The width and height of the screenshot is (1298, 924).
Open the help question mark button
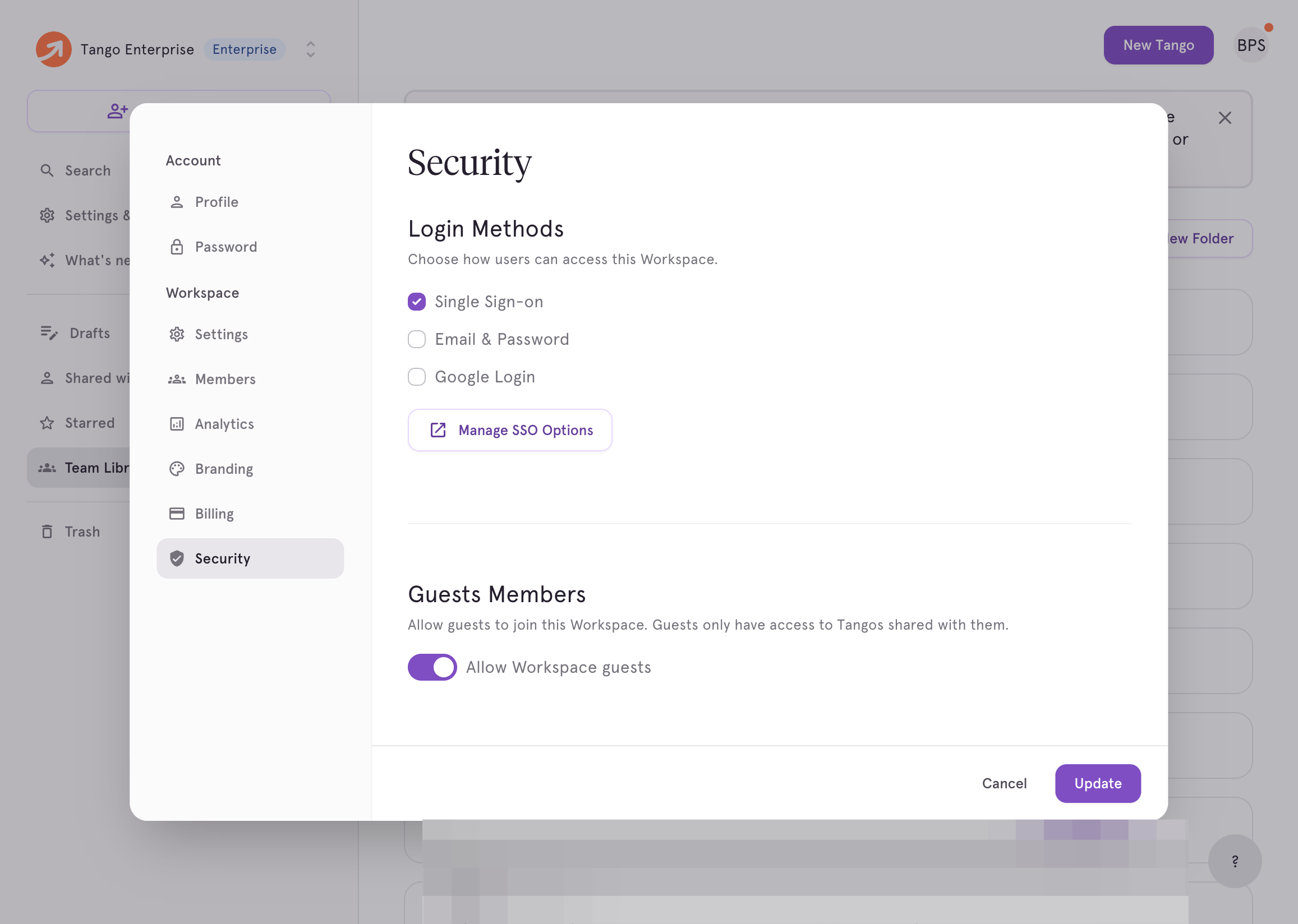(1235, 861)
